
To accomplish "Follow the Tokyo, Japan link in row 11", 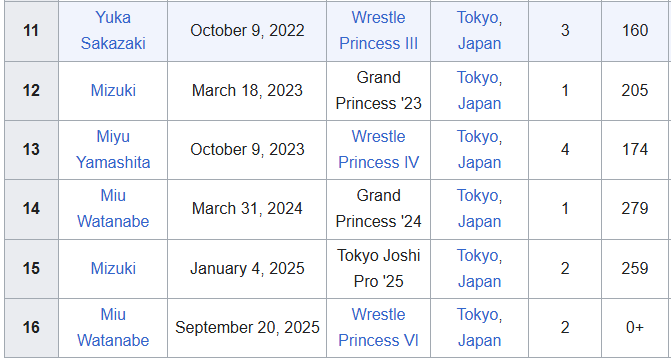I will (479, 30).
